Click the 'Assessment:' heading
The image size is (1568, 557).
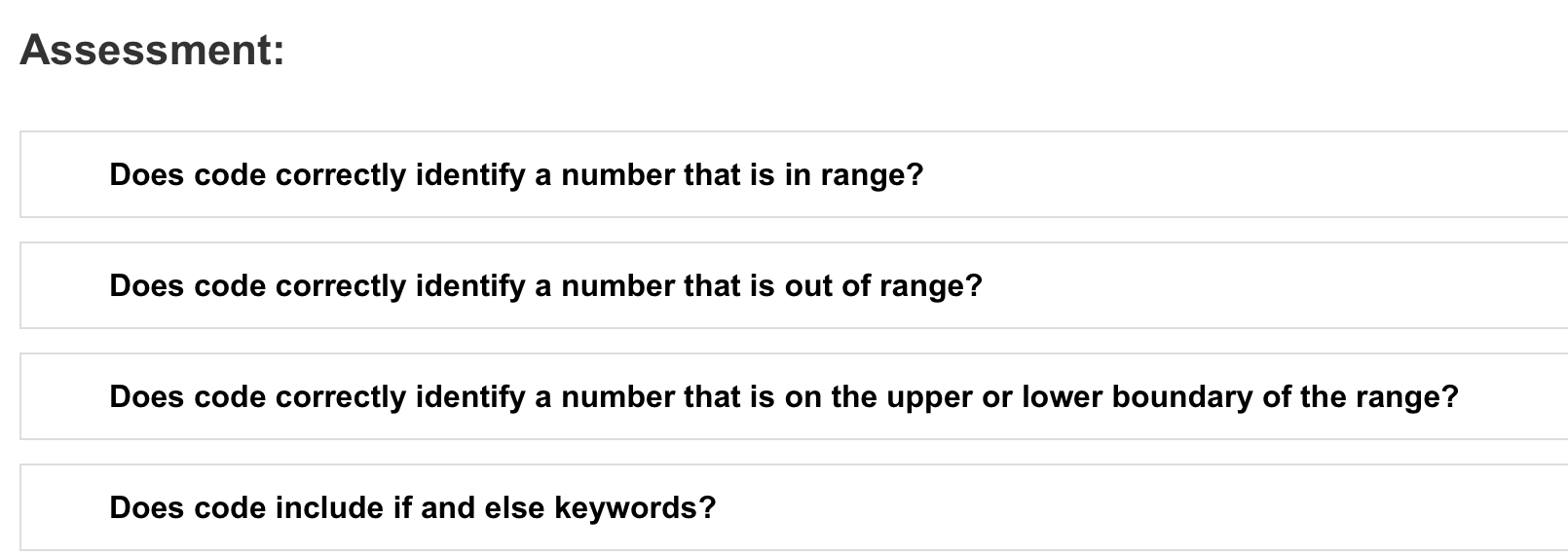coord(153,49)
